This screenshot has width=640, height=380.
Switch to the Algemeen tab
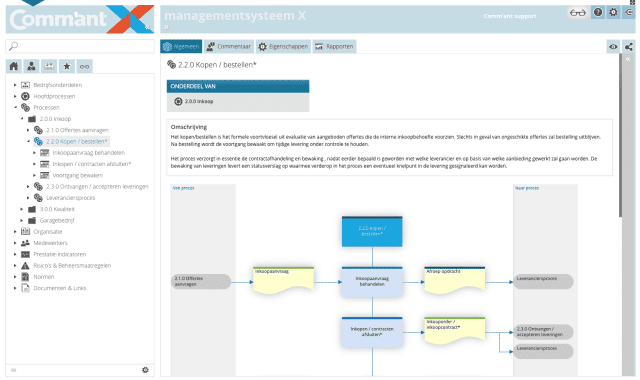(181, 47)
